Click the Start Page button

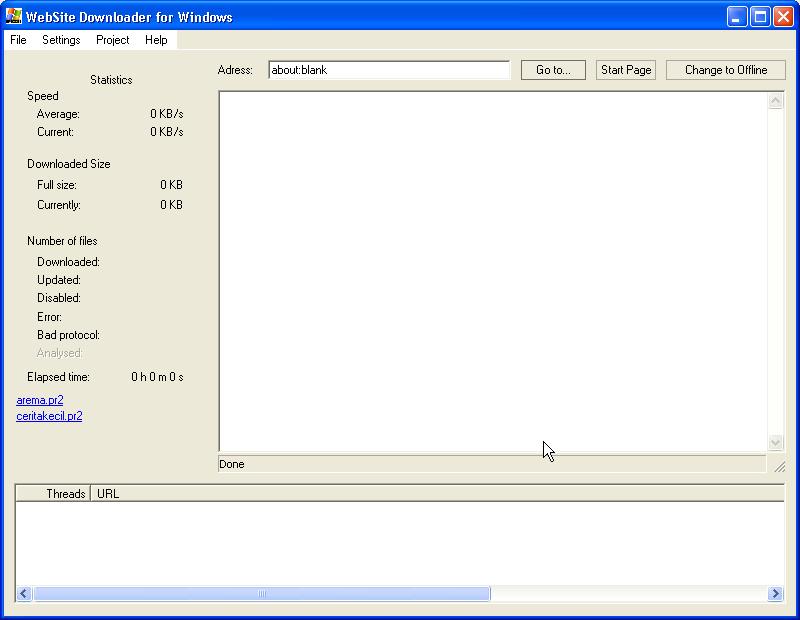625,70
